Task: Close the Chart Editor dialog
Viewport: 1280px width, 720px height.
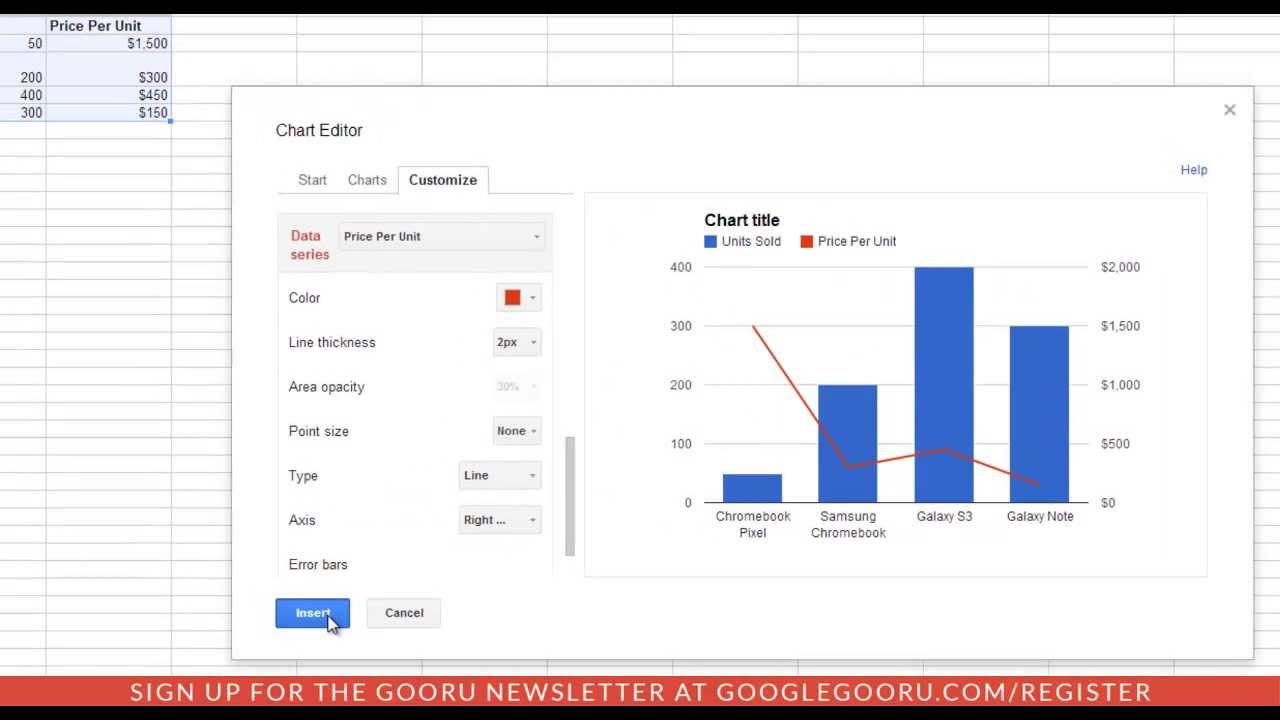Action: (x=1229, y=110)
